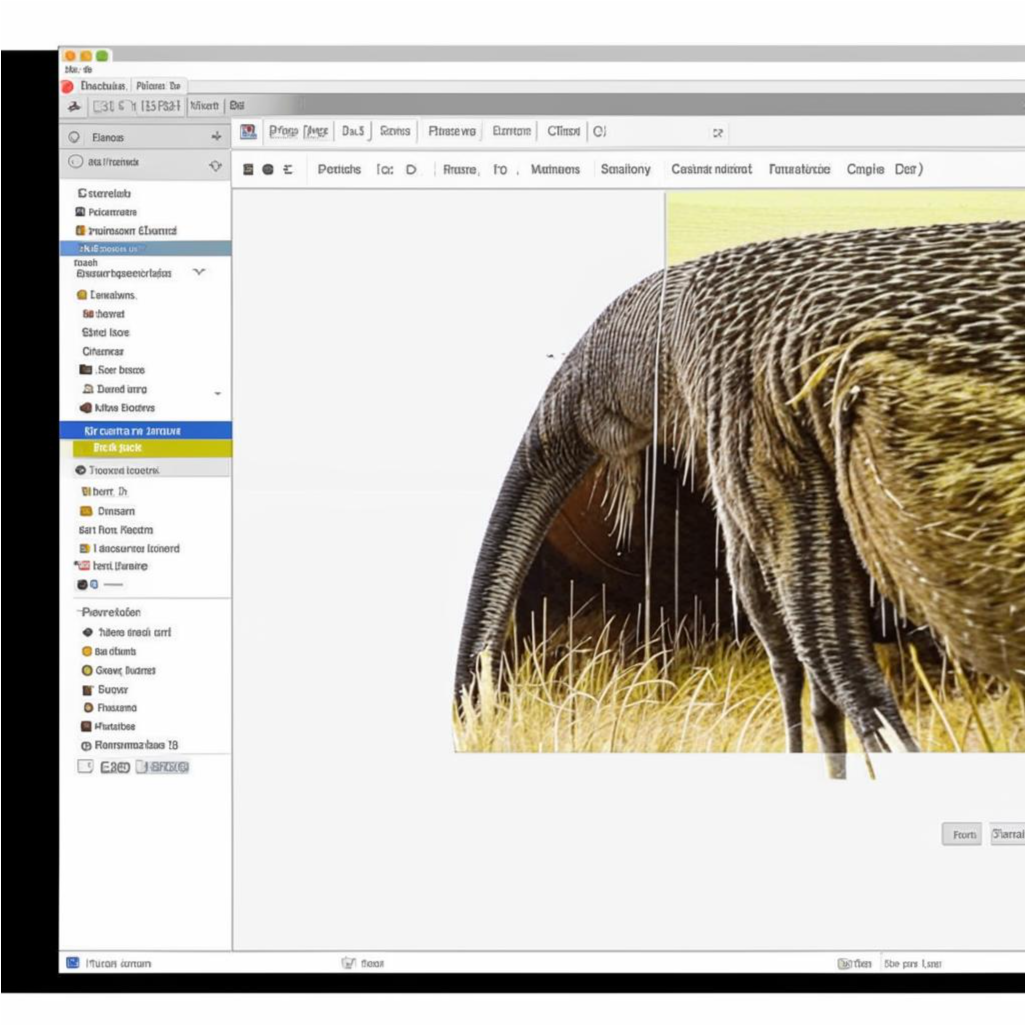1026x1026 pixels.
Task: Click Cmple in the toolbar
Action: (865, 169)
